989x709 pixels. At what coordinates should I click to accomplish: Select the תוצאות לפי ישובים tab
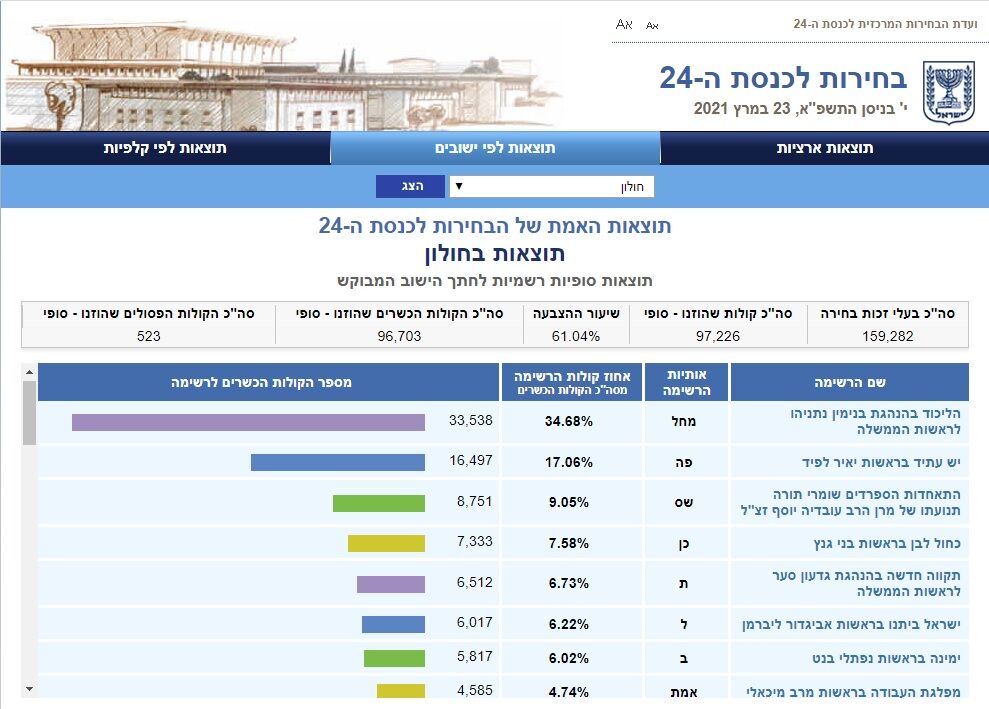coord(495,148)
